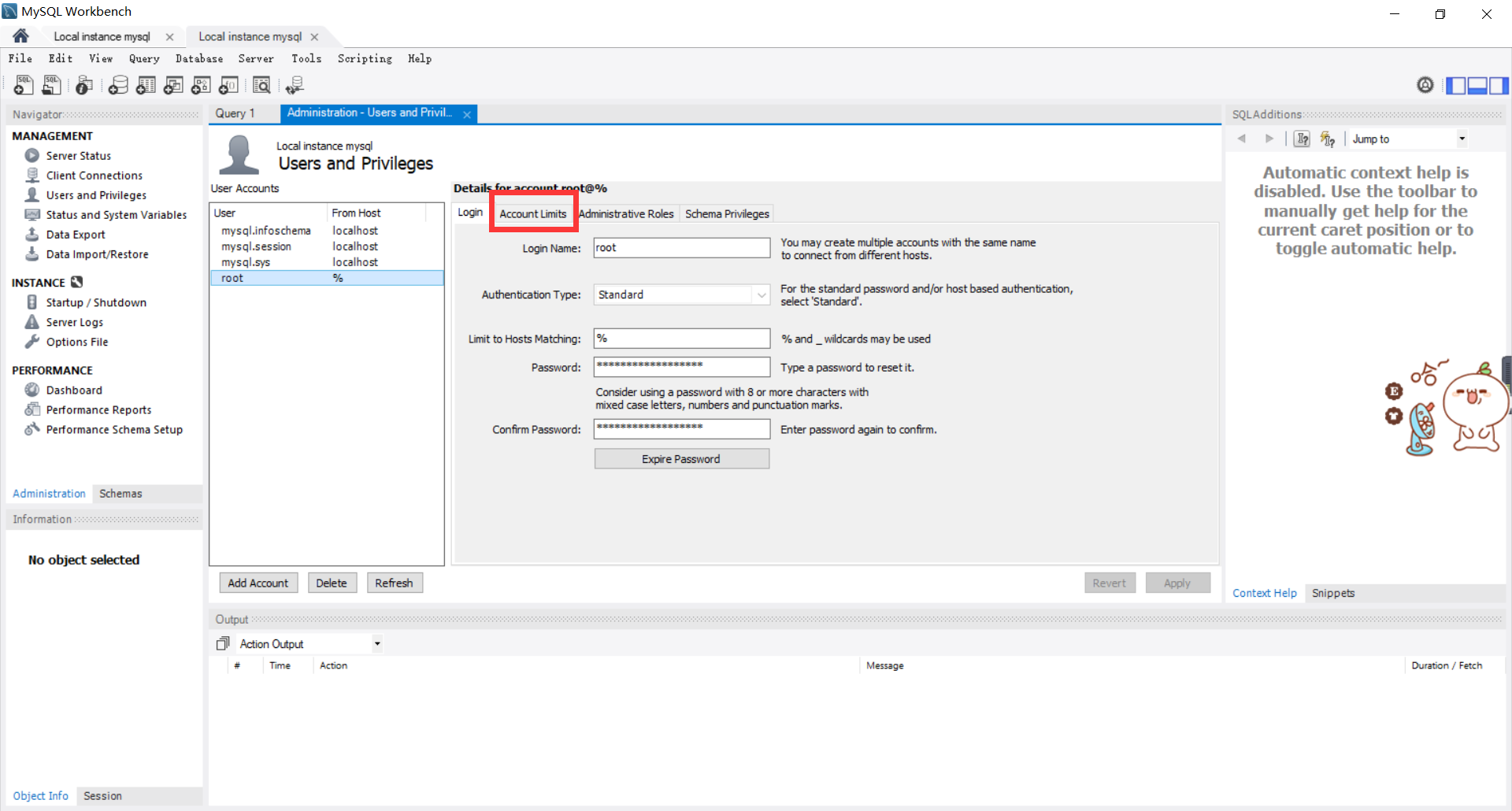Select the mysql.session user account
Screen dimensions: 1512x811
326,246
